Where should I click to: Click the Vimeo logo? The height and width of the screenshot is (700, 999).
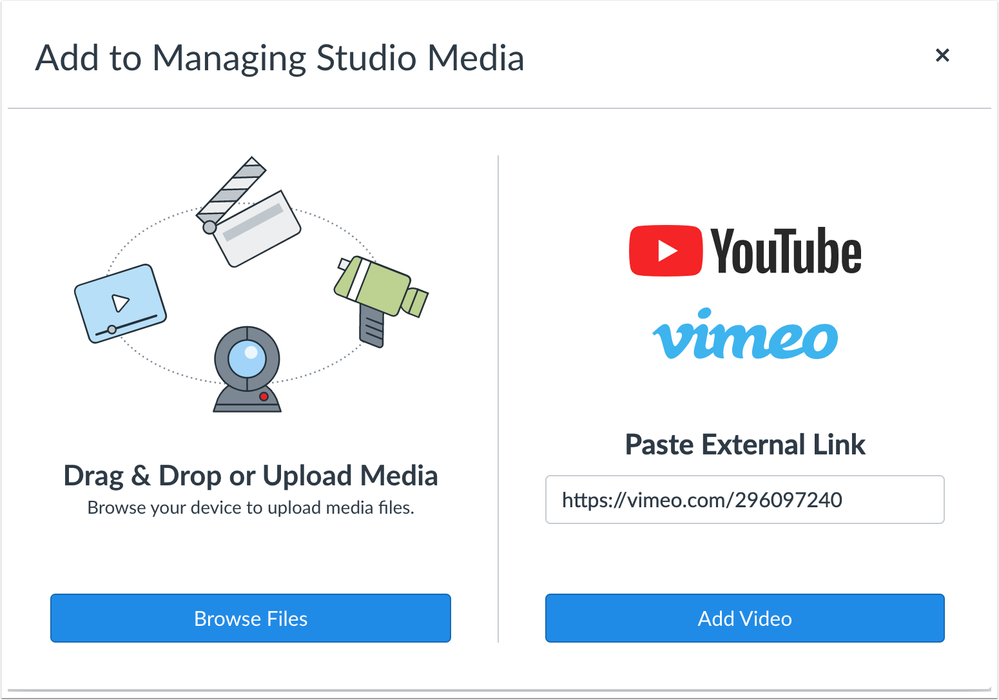click(745, 334)
